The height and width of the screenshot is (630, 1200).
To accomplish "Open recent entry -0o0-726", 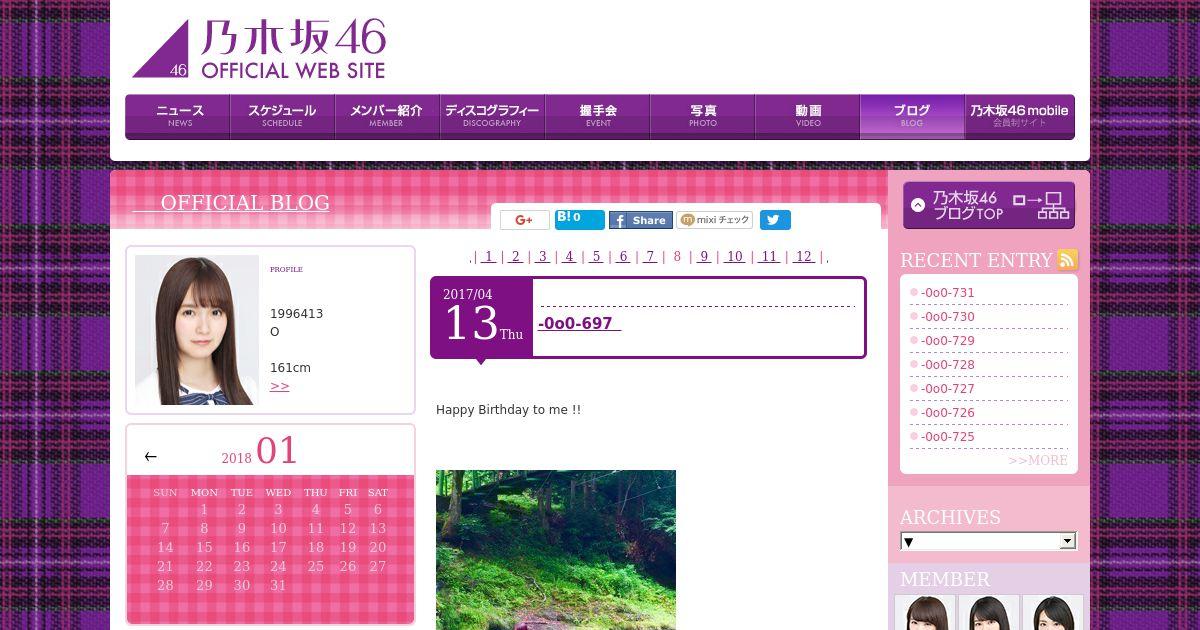I will 947,413.
